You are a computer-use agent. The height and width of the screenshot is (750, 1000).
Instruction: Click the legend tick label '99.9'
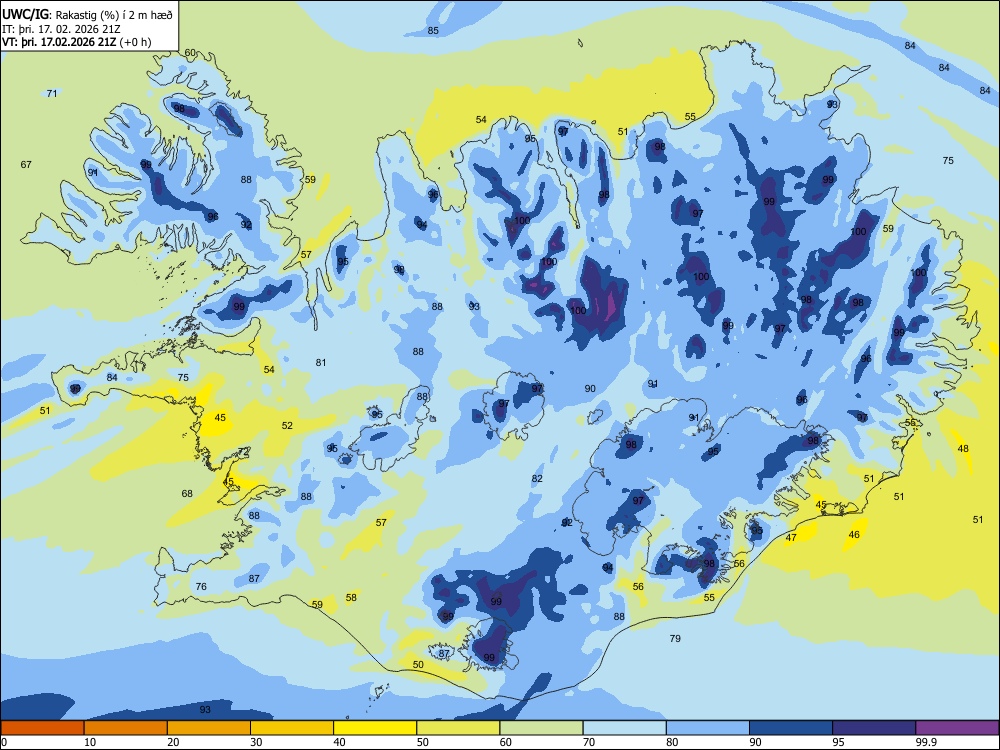point(926,742)
